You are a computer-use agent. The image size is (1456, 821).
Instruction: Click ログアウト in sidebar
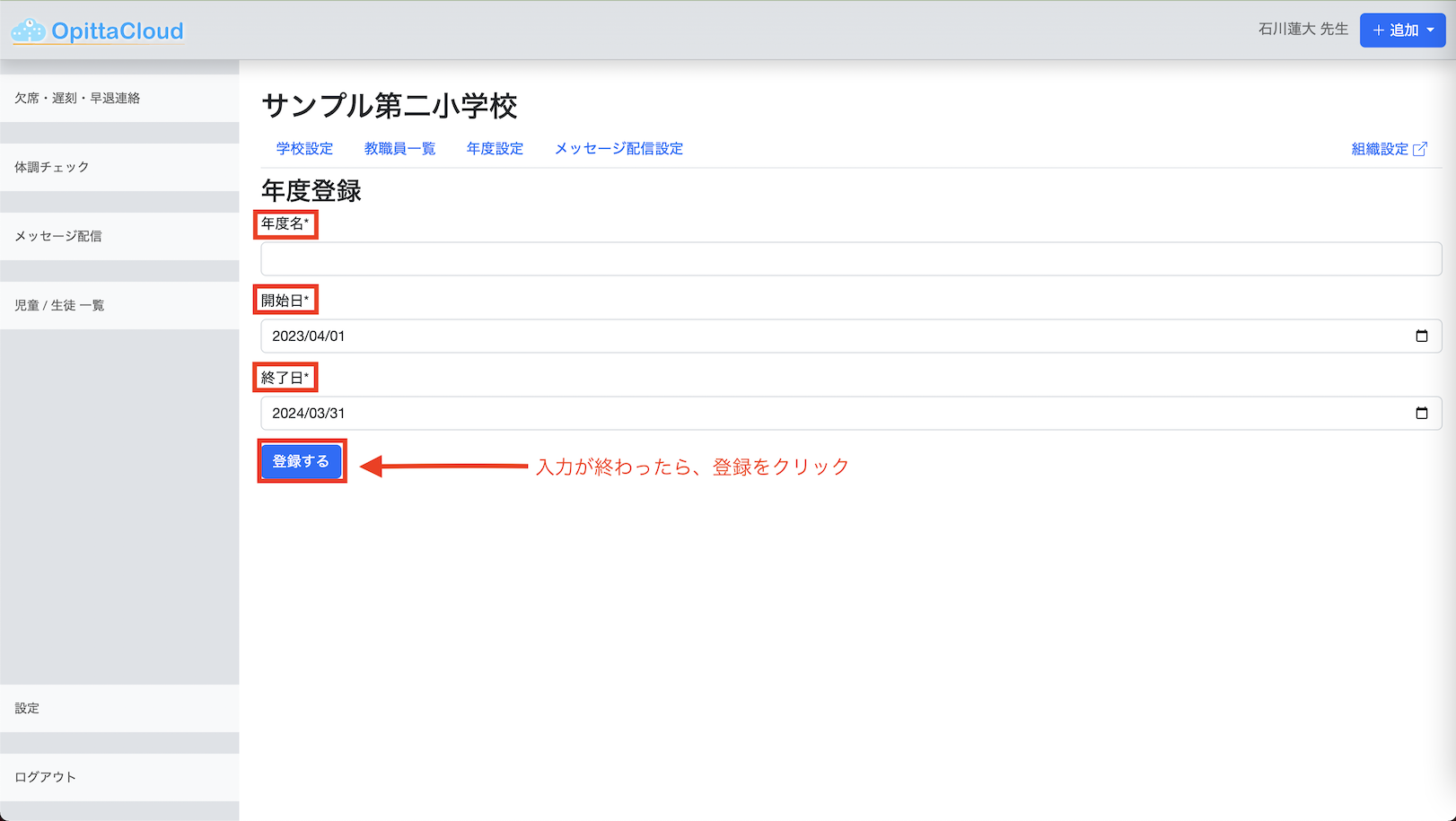[119, 777]
